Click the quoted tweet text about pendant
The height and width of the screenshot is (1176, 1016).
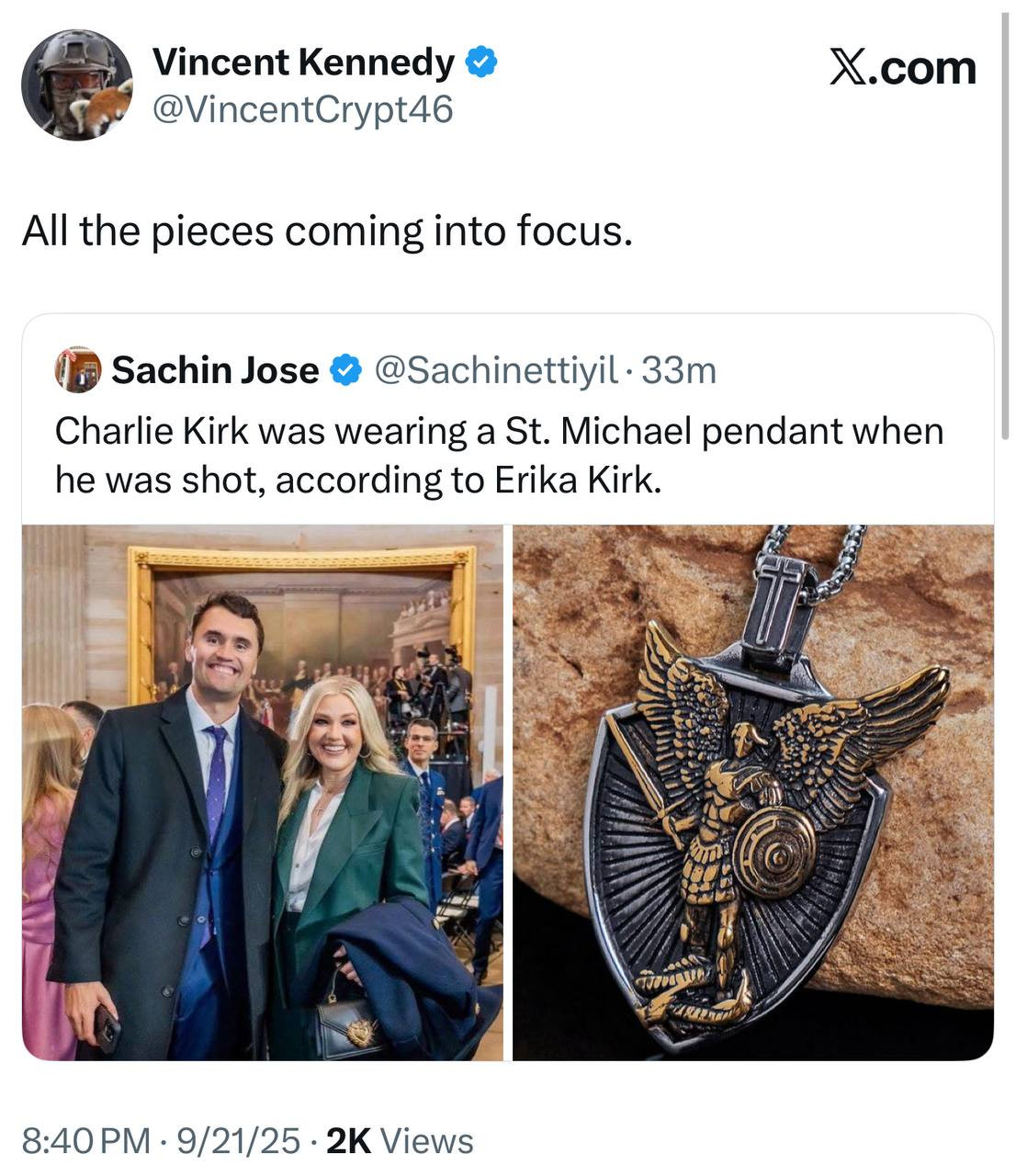tap(499, 456)
